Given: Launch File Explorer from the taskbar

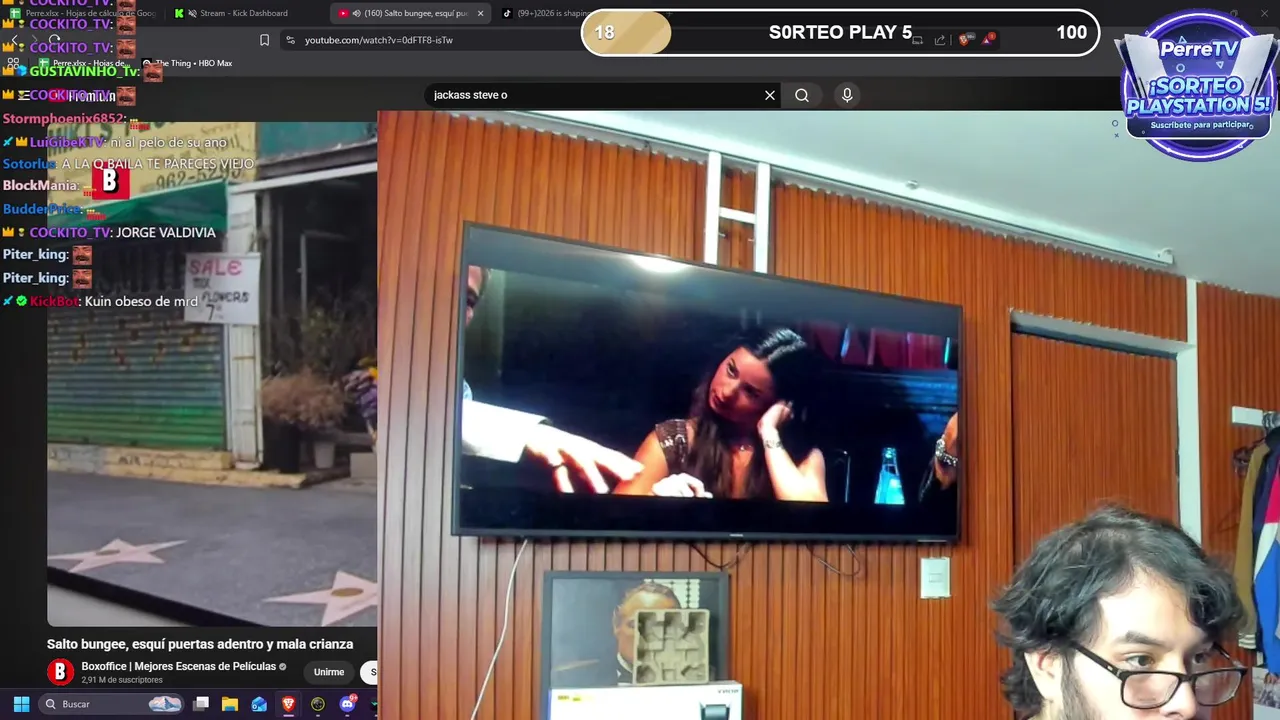Looking at the screenshot, I should pos(230,704).
